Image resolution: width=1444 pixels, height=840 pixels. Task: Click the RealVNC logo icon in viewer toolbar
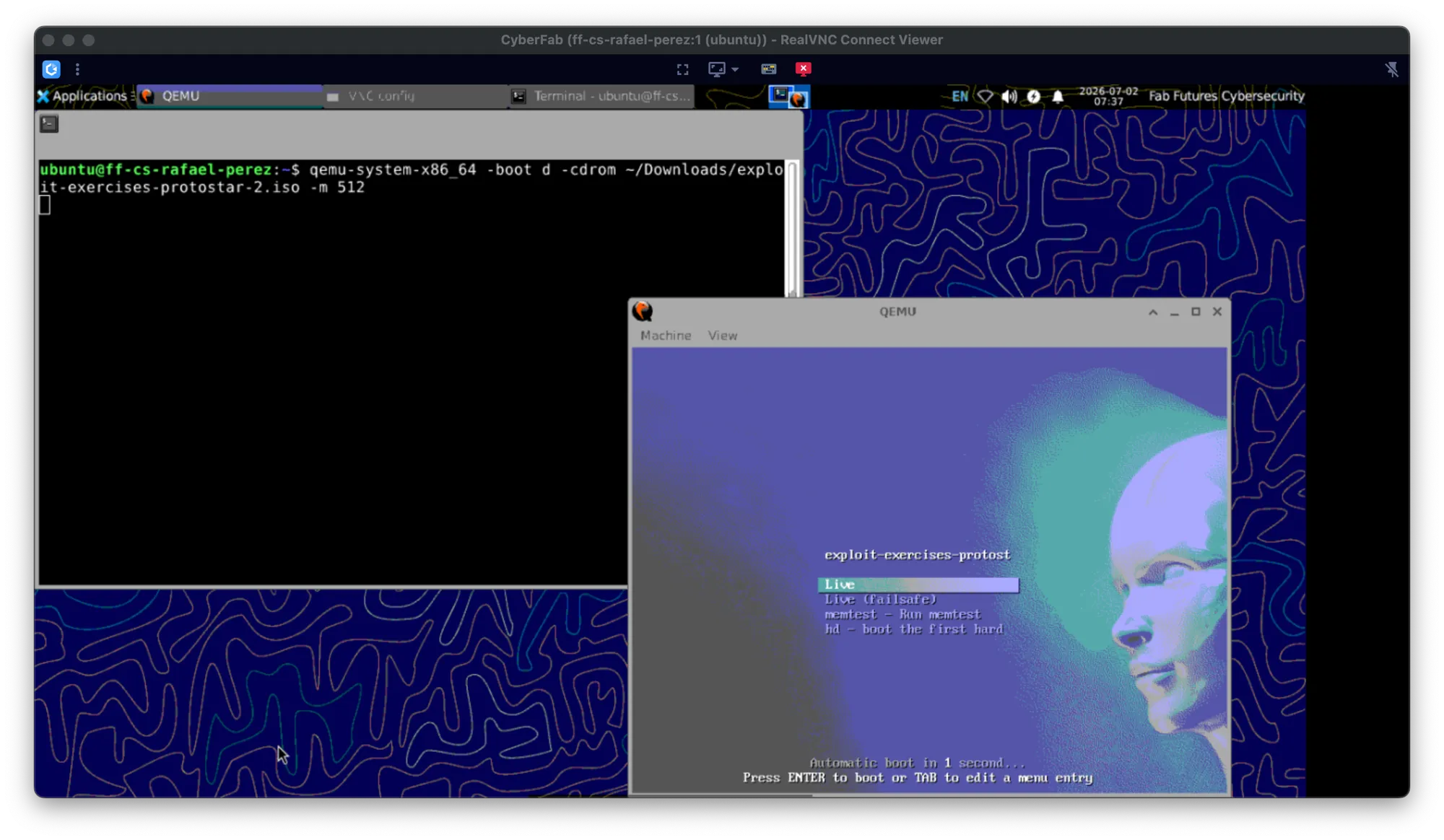51,69
